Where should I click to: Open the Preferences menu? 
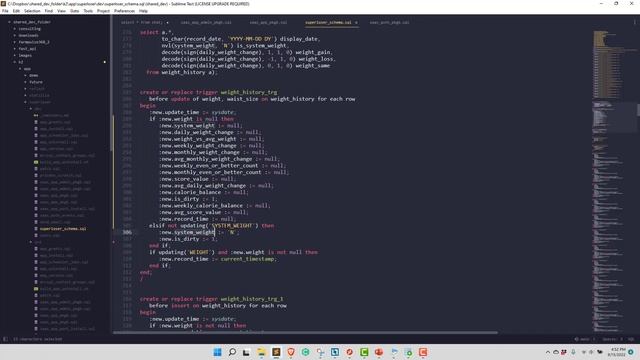tap(124, 11)
